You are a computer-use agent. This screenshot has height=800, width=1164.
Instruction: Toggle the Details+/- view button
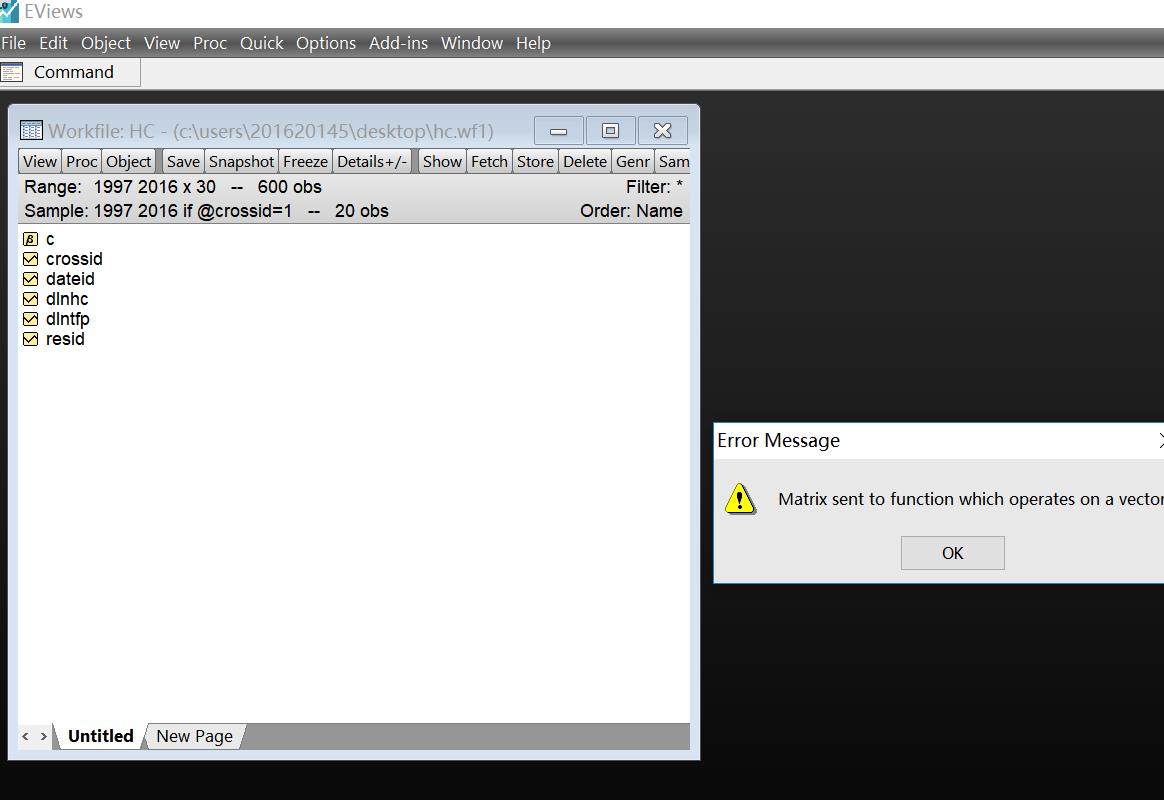tap(372, 161)
